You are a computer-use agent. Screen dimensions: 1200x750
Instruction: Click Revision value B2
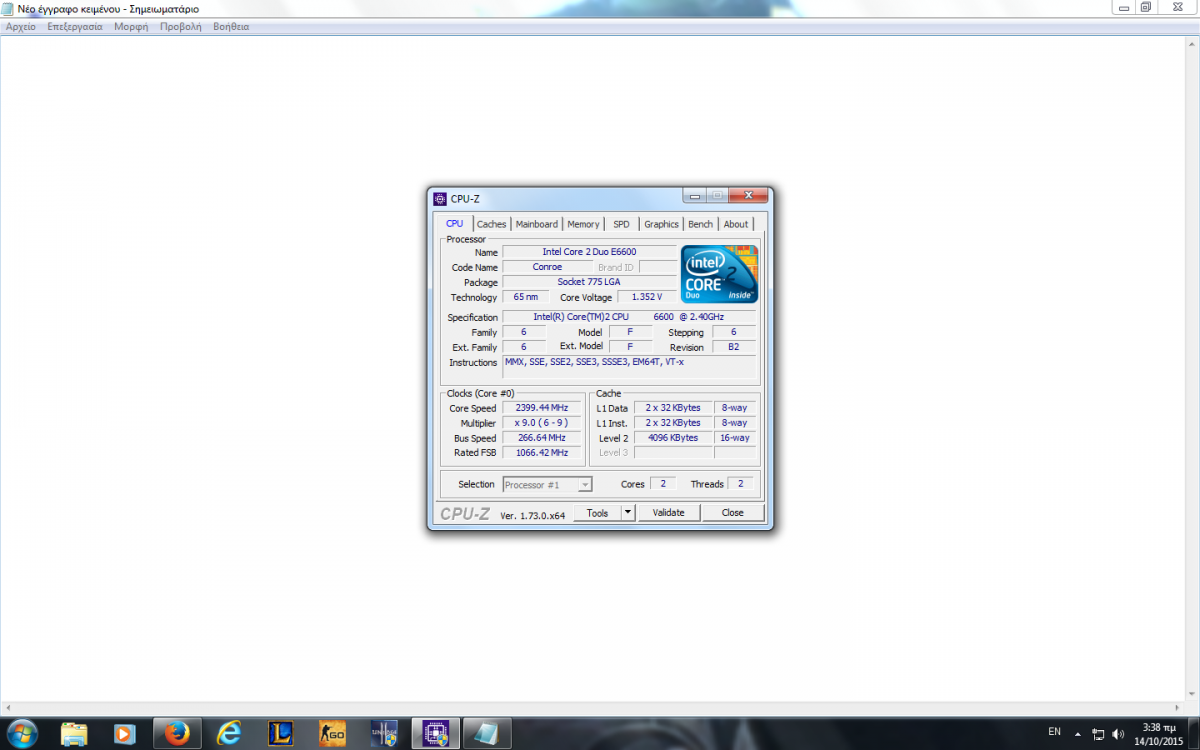pyautogui.click(x=734, y=347)
